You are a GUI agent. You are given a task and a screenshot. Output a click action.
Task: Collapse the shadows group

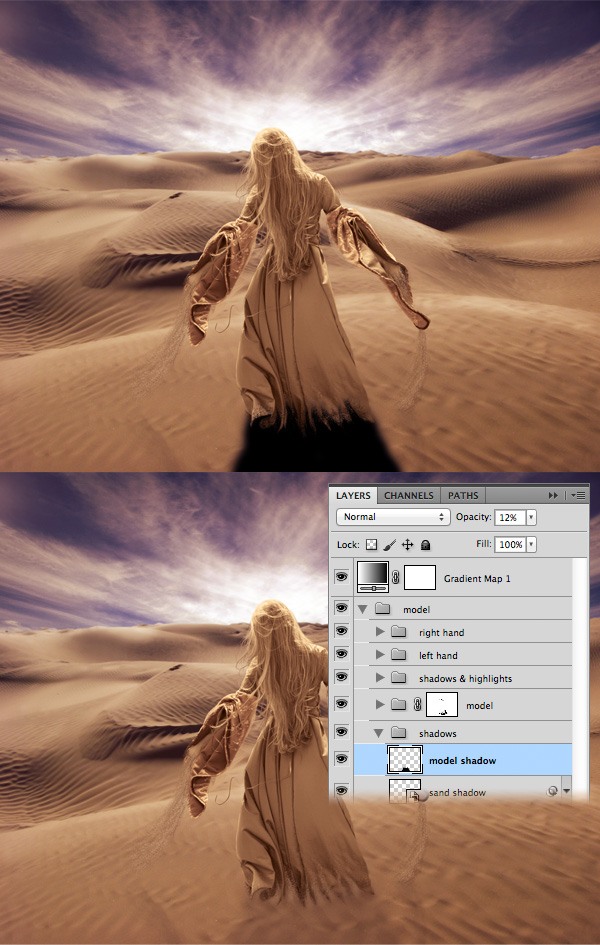[x=379, y=733]
